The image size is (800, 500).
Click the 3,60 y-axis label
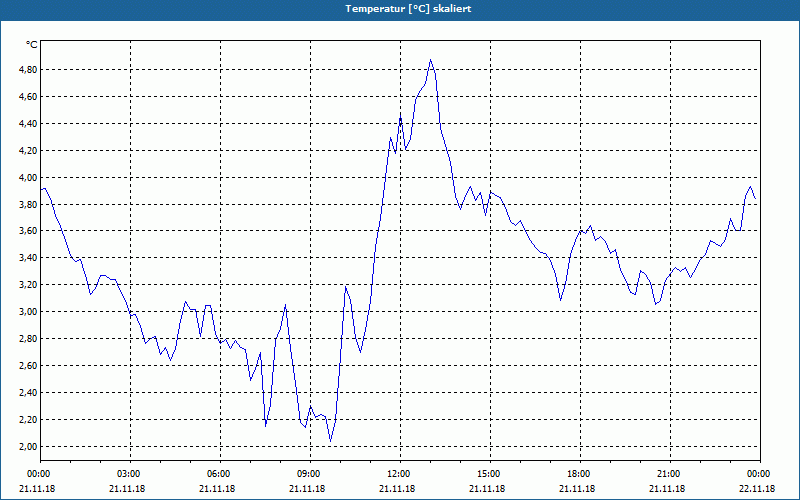(x=28, y=231)
